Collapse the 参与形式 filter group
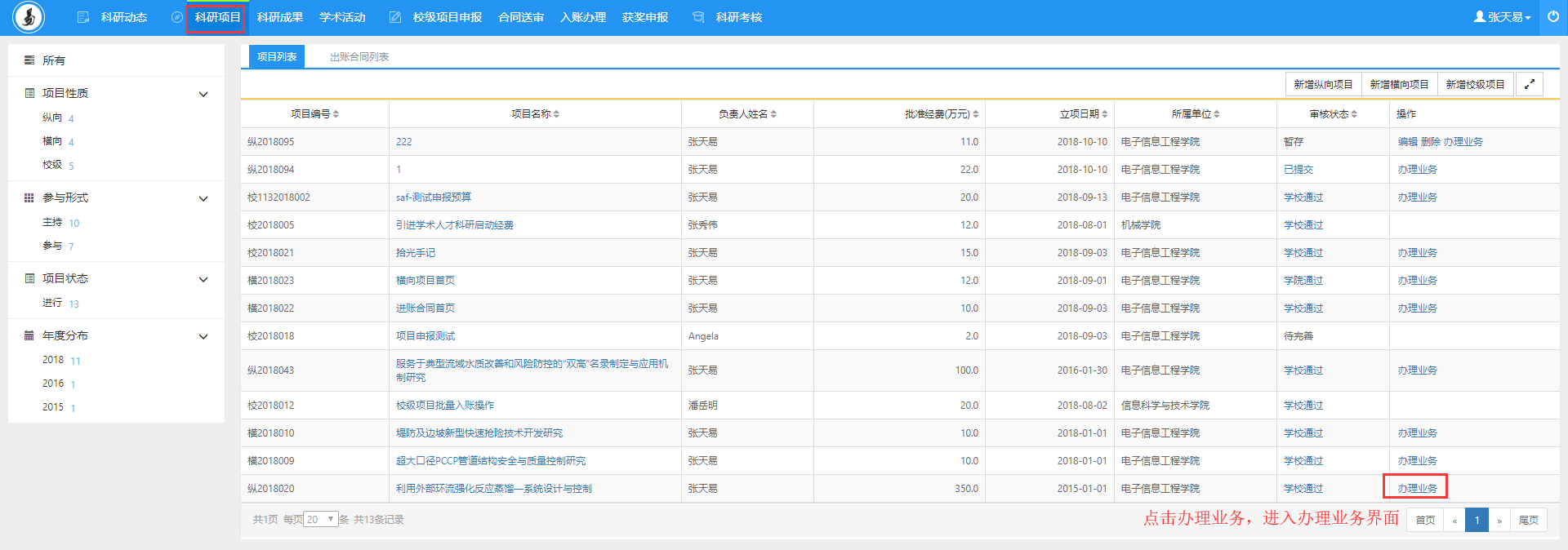 203,199
